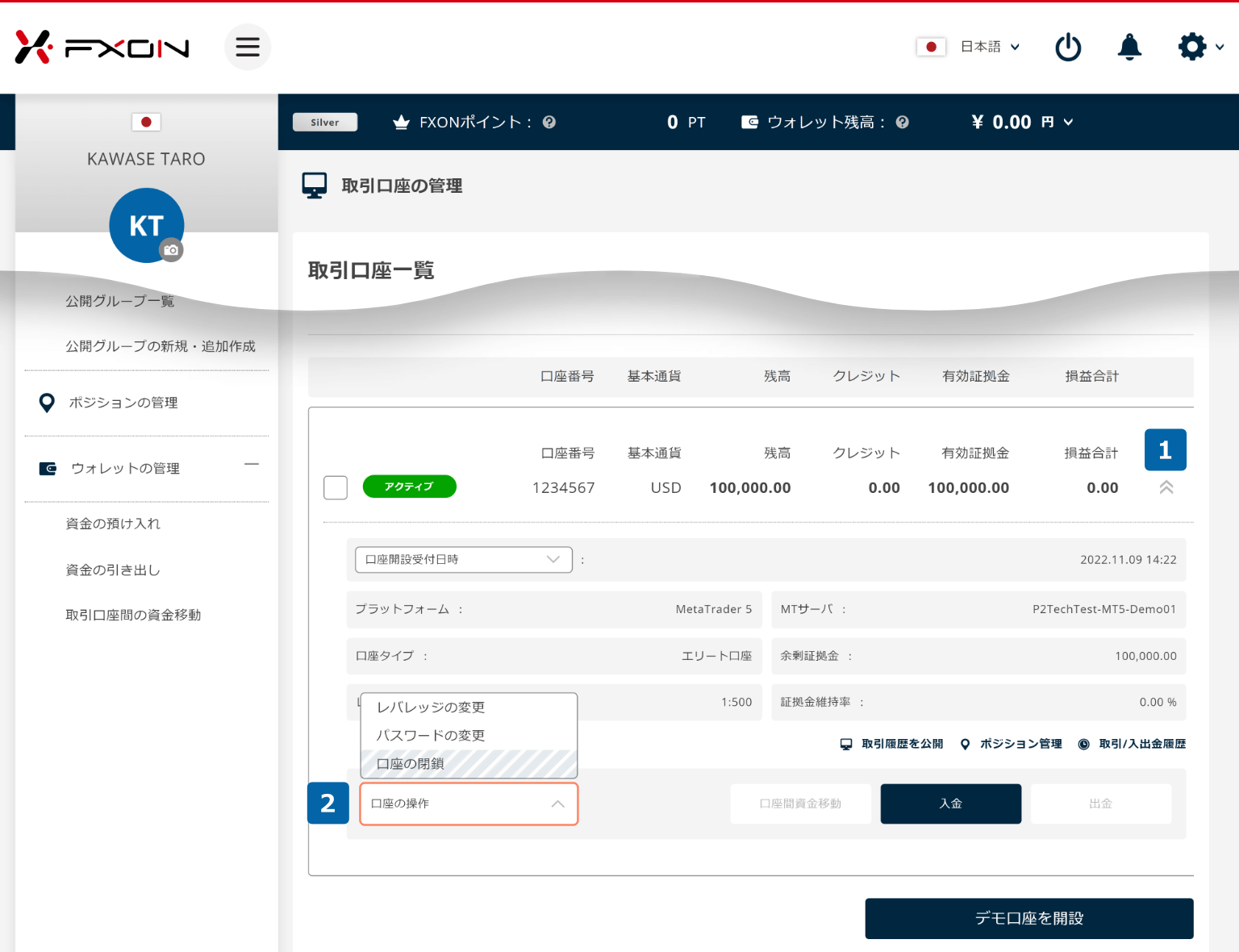The width and height of the screenshot is (1239, 952).
Task: Click 取引履歴を公開 link
Action: [x=891, y=744]
